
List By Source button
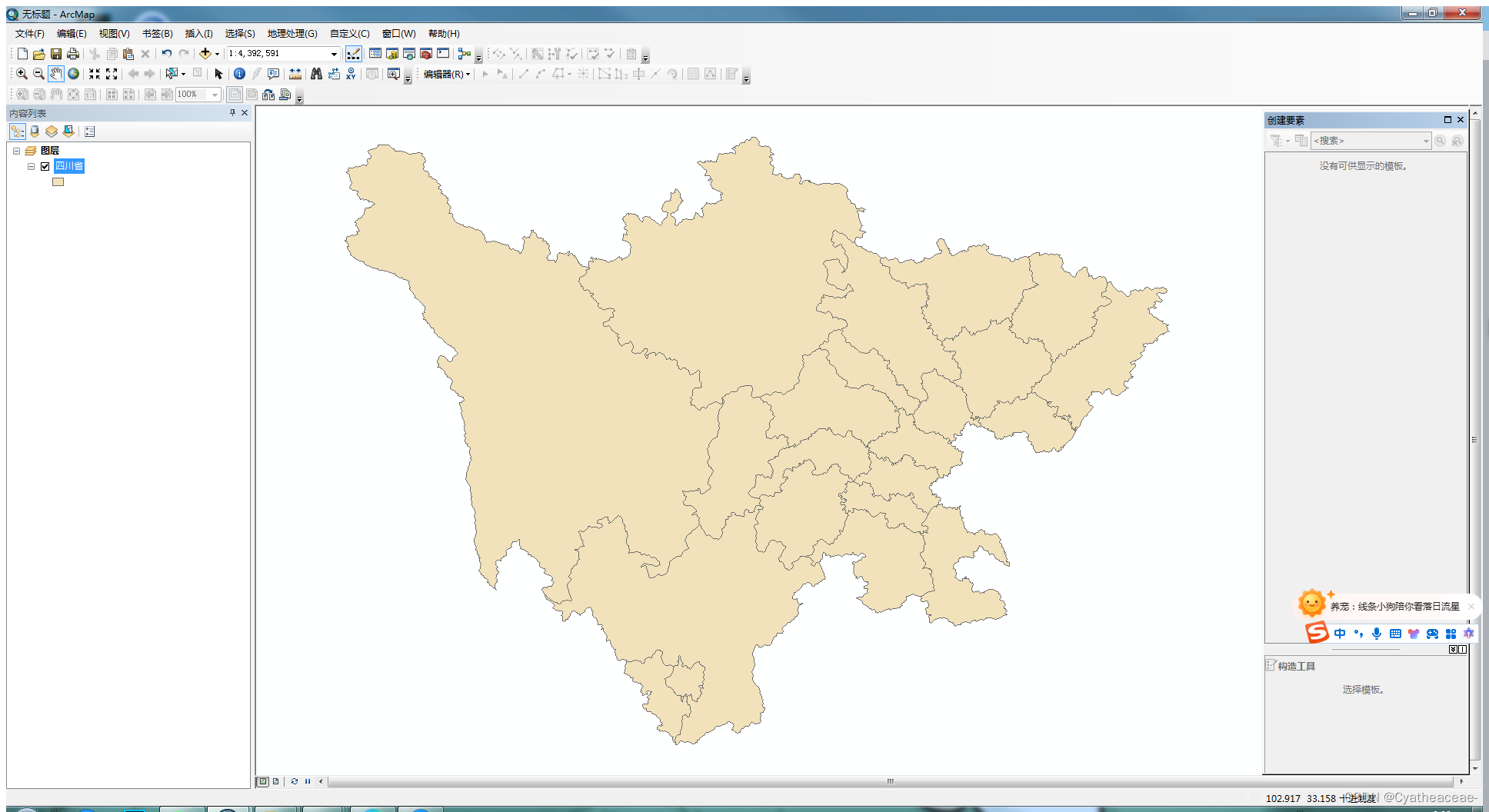tap(35, 131)
